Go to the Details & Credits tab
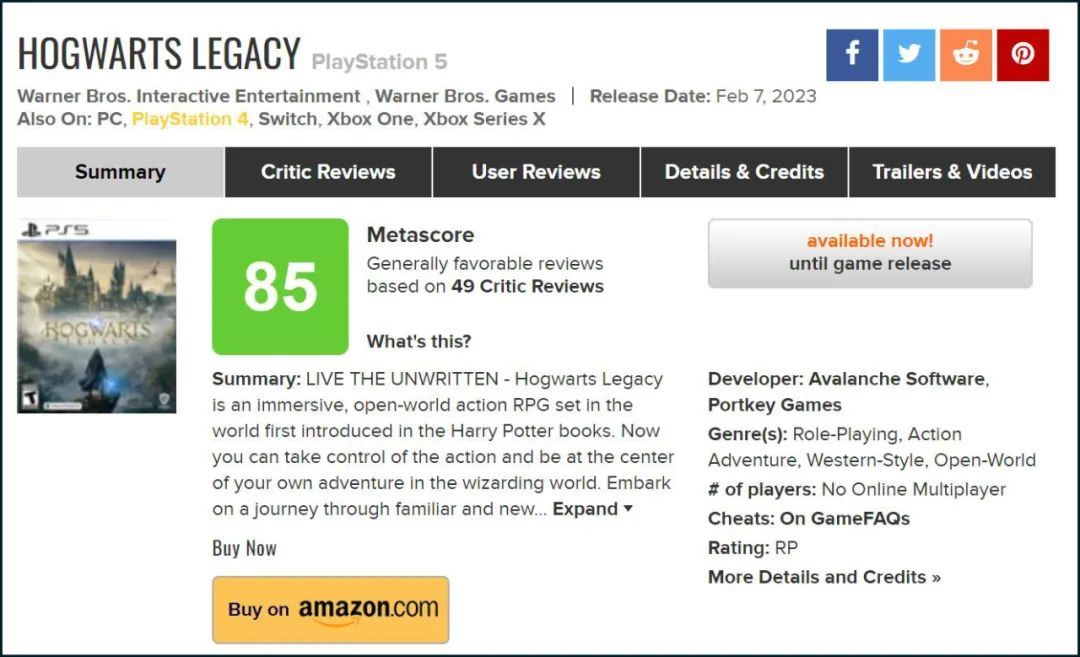 click(744, 172)
